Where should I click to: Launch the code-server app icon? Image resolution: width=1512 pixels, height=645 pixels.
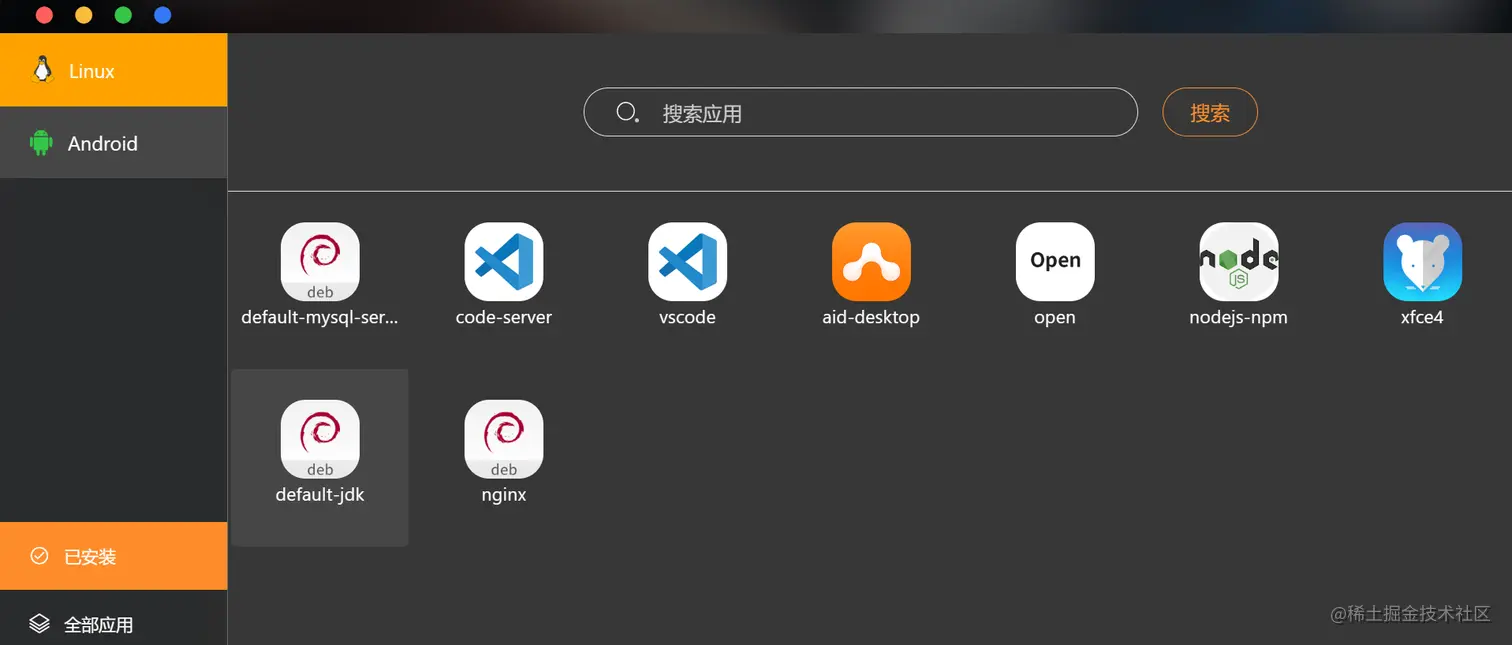(504, 262)
